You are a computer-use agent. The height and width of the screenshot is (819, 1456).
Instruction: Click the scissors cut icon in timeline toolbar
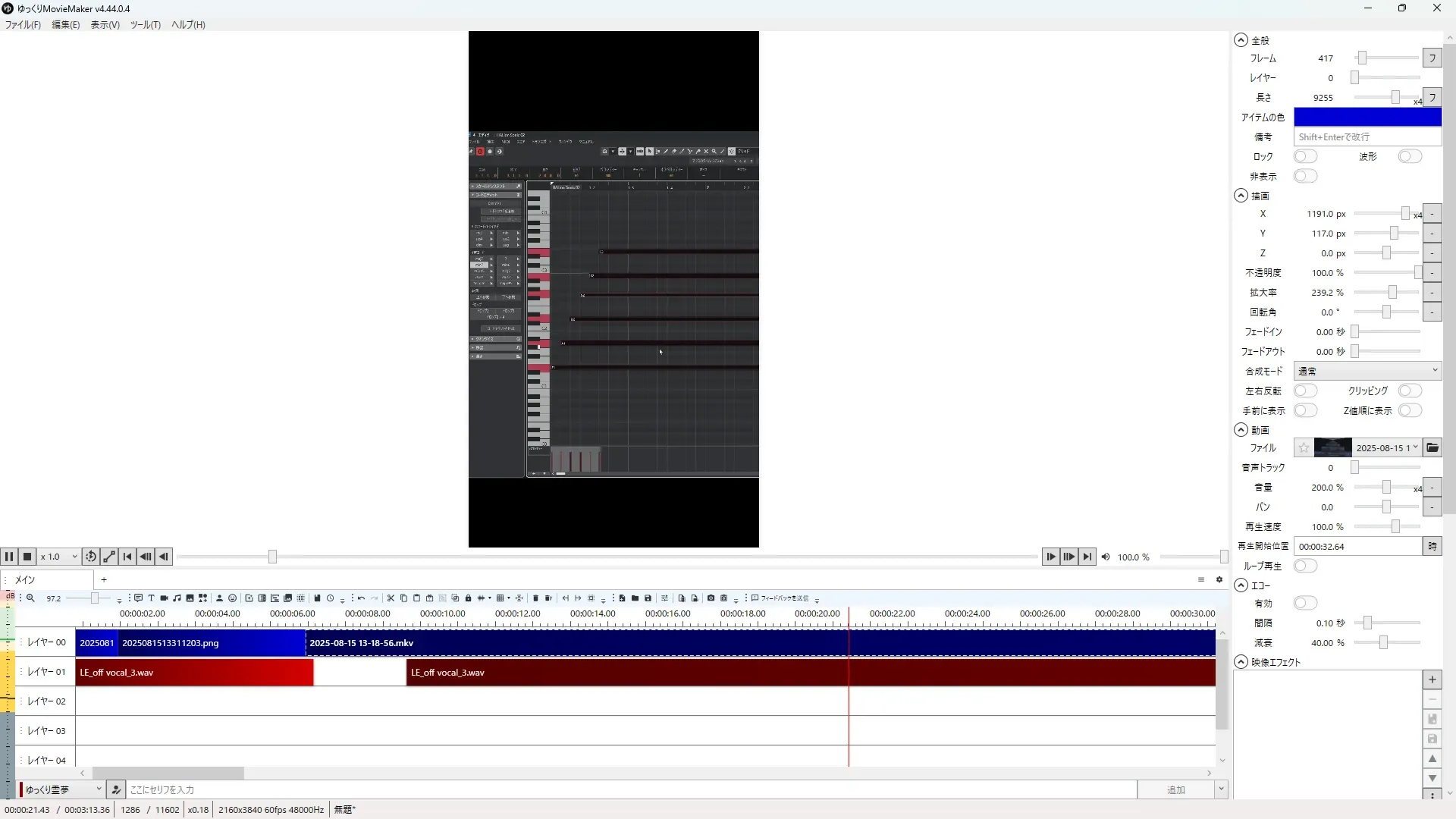pyautogui.click(x=391, y=598)
